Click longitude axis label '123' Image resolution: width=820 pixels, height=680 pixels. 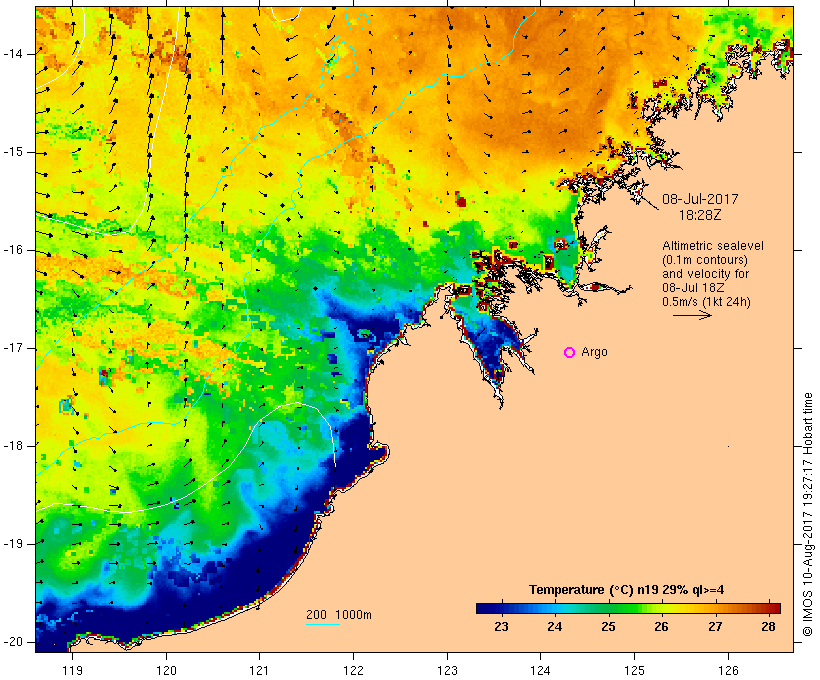(x=447, y=670)
